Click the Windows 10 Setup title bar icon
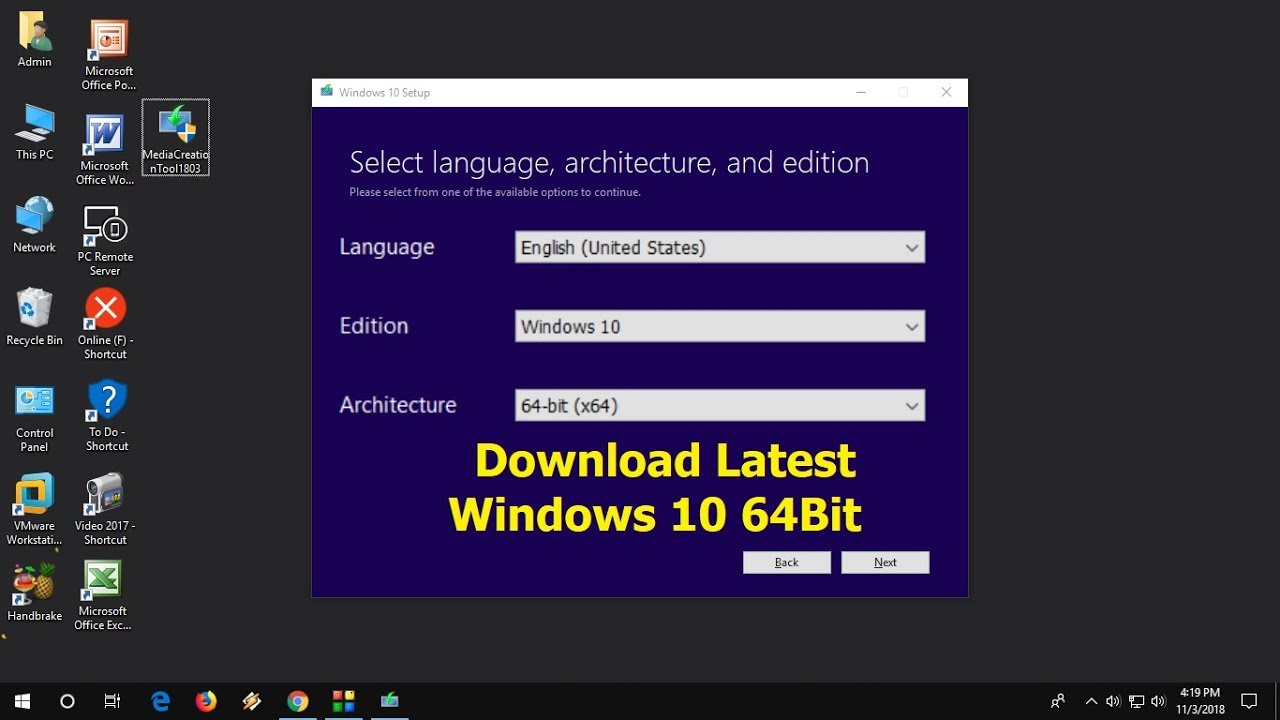The width and height of the screenshot is (1280, 720). pos(326,92)
